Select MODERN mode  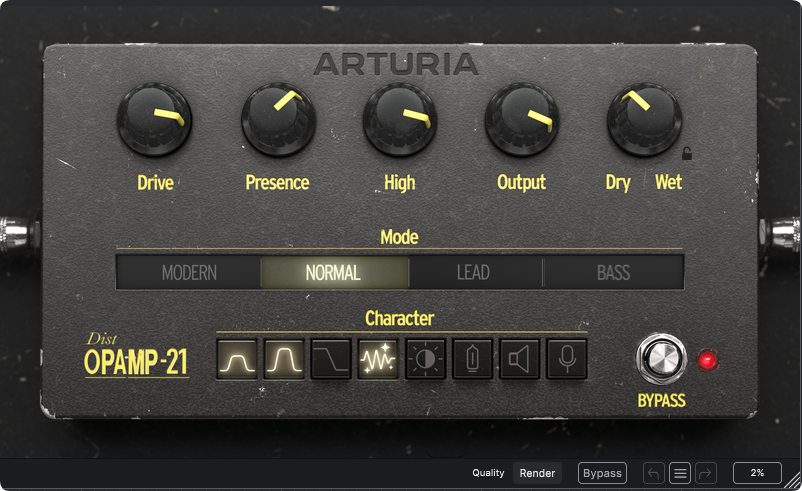189,273
